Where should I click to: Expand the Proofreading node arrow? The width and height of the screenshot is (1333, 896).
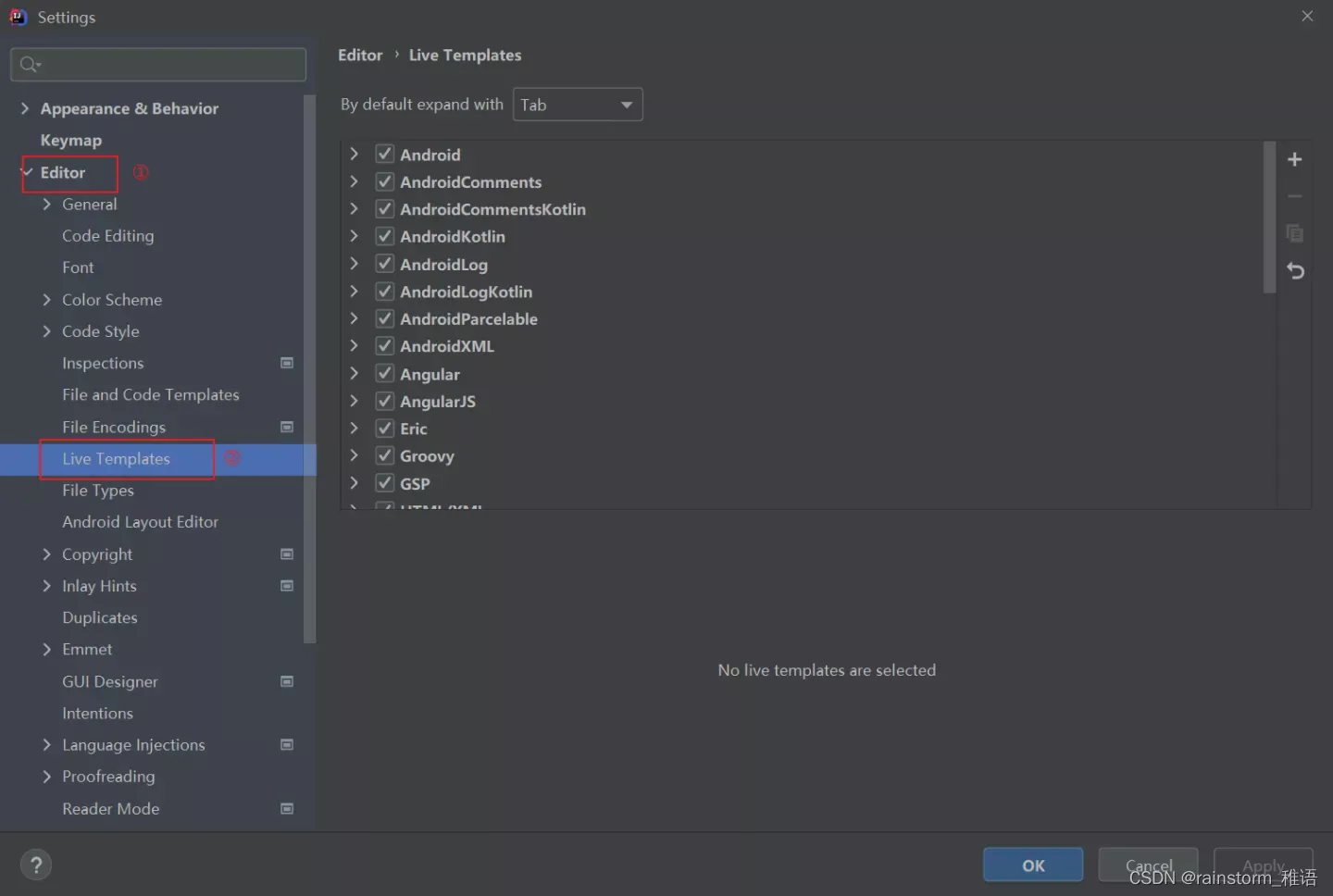pos(46,776)
